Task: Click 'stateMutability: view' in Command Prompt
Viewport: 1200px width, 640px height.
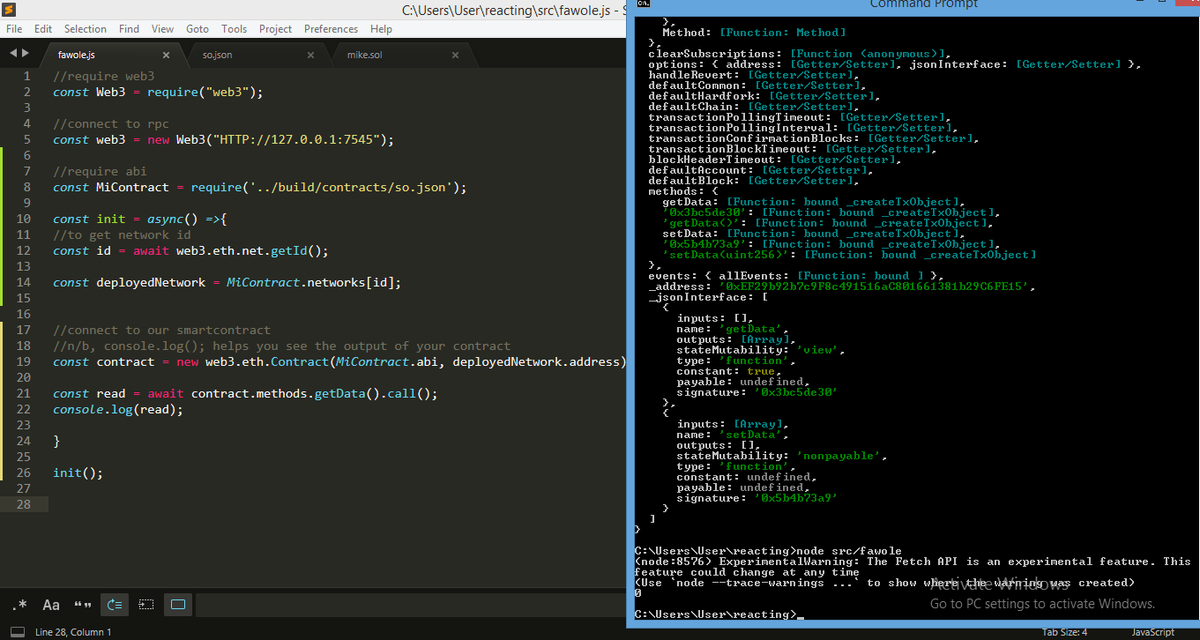Action: coord(761,350)
